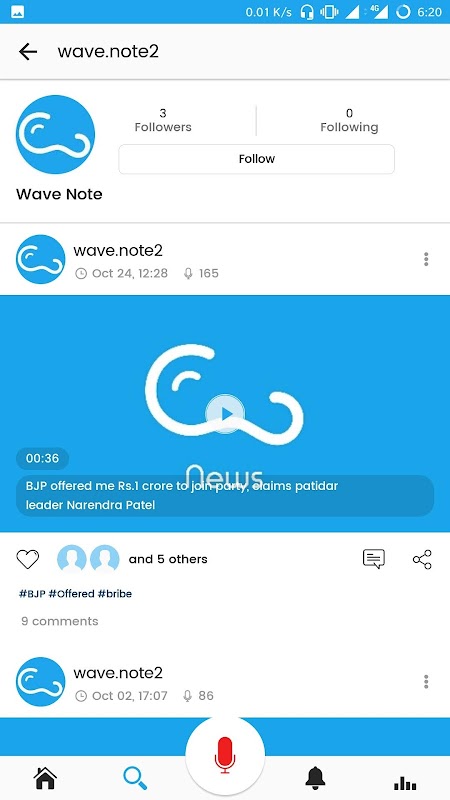The image size is (450, 800).
Task: Show 'and 5 others' likers list
Action: point(168,559)
